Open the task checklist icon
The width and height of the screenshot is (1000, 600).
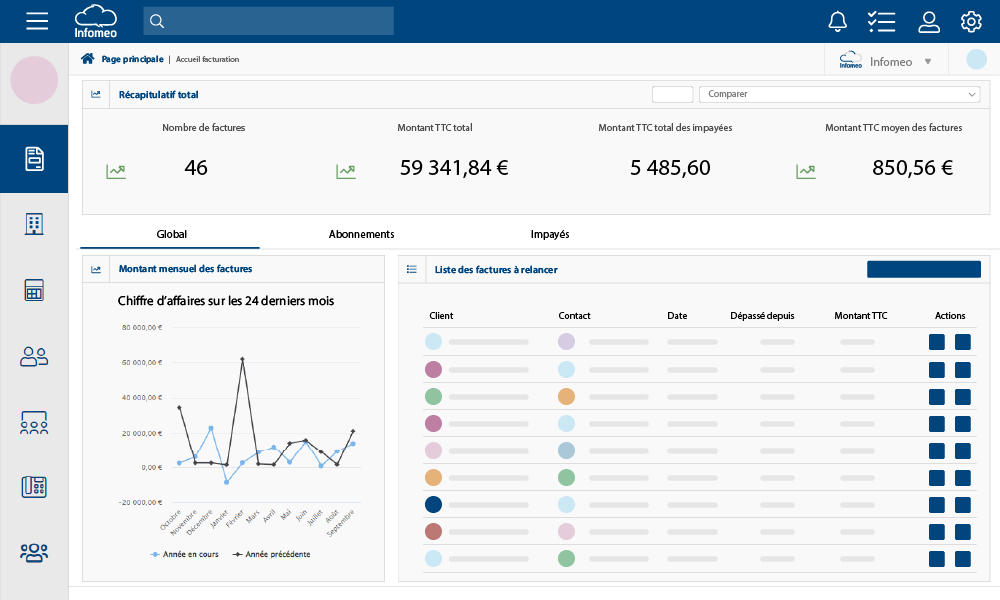tap(881, 21)
